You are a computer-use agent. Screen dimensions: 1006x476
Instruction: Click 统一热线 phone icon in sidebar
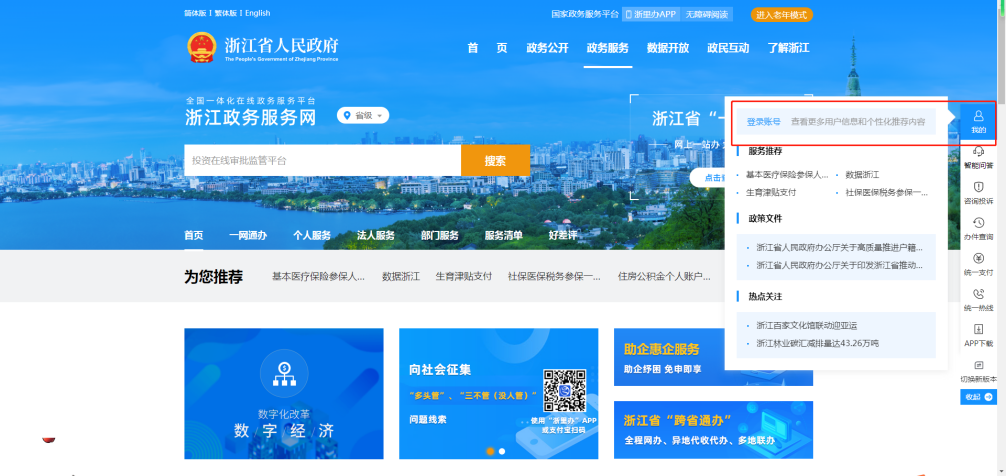pos(978,299)
